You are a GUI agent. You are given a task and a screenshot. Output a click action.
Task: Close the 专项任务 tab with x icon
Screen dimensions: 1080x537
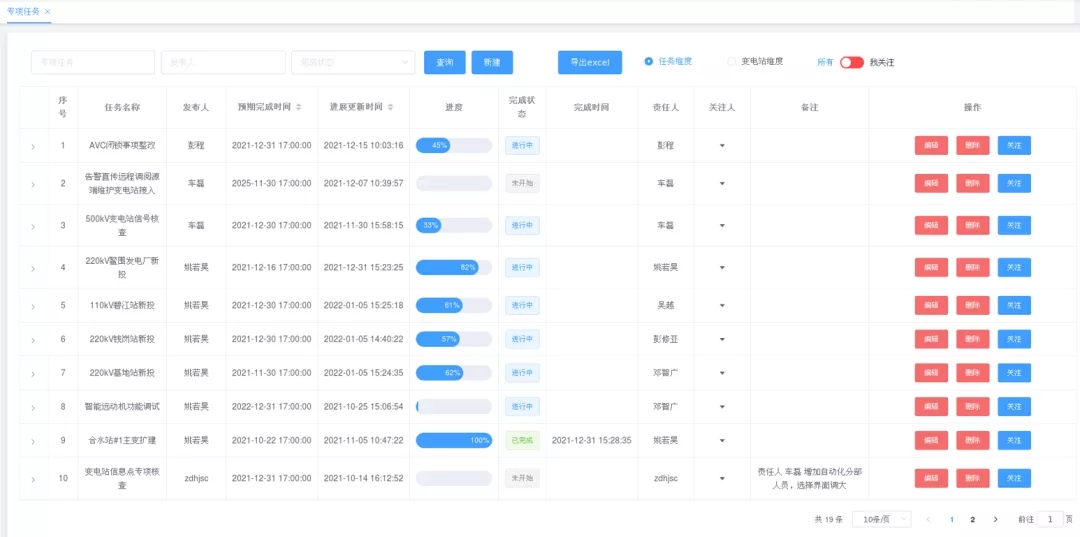tap(47, 11)
